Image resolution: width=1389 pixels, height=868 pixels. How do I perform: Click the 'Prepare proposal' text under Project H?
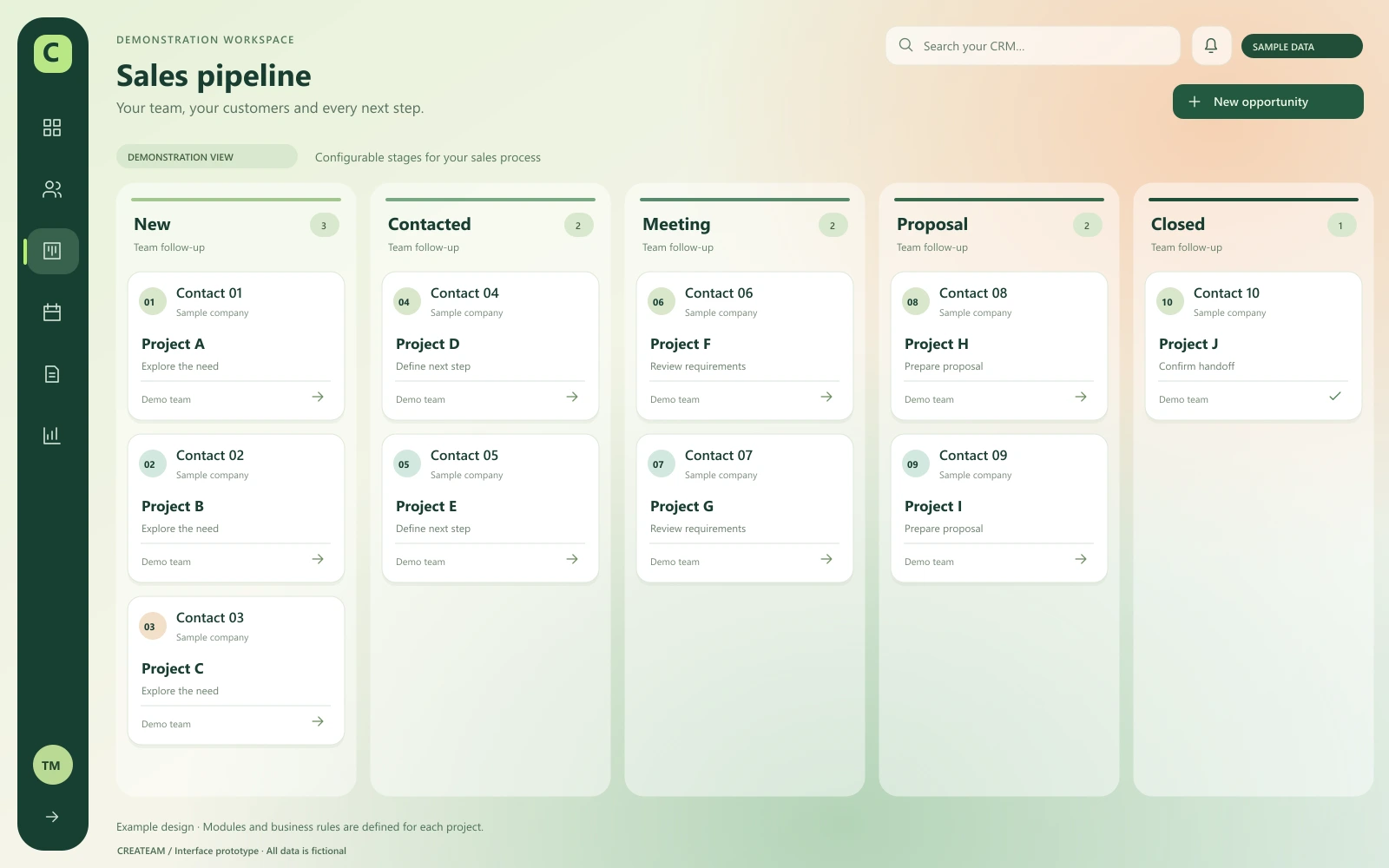coord(944,366)
